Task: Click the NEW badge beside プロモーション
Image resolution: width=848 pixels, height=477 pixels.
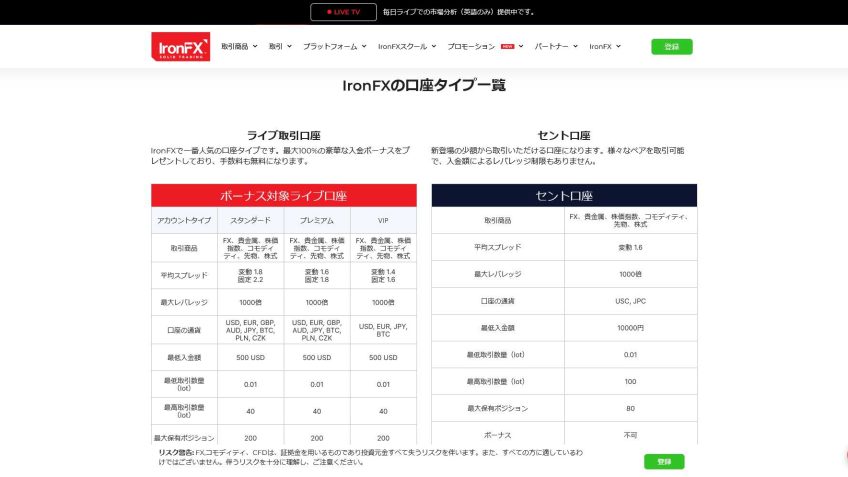Action: [508, 46]
